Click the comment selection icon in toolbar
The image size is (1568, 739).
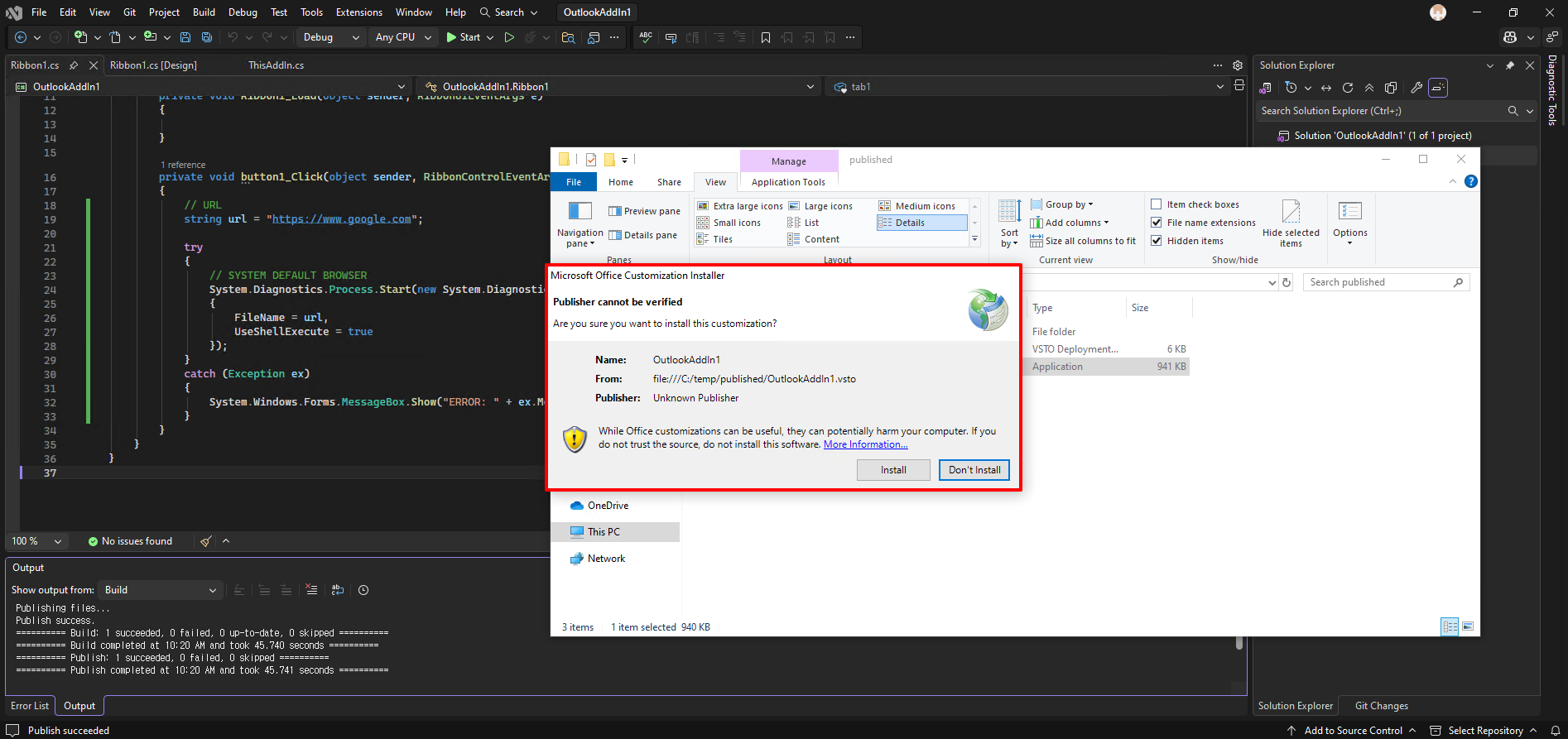(671, 37)
